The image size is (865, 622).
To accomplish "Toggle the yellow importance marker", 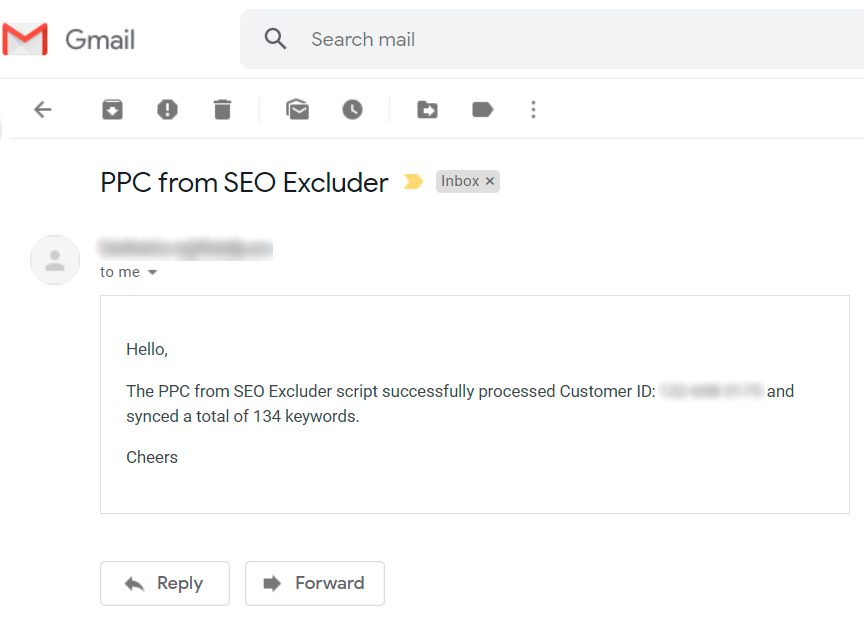I will (x=413, y=181).
